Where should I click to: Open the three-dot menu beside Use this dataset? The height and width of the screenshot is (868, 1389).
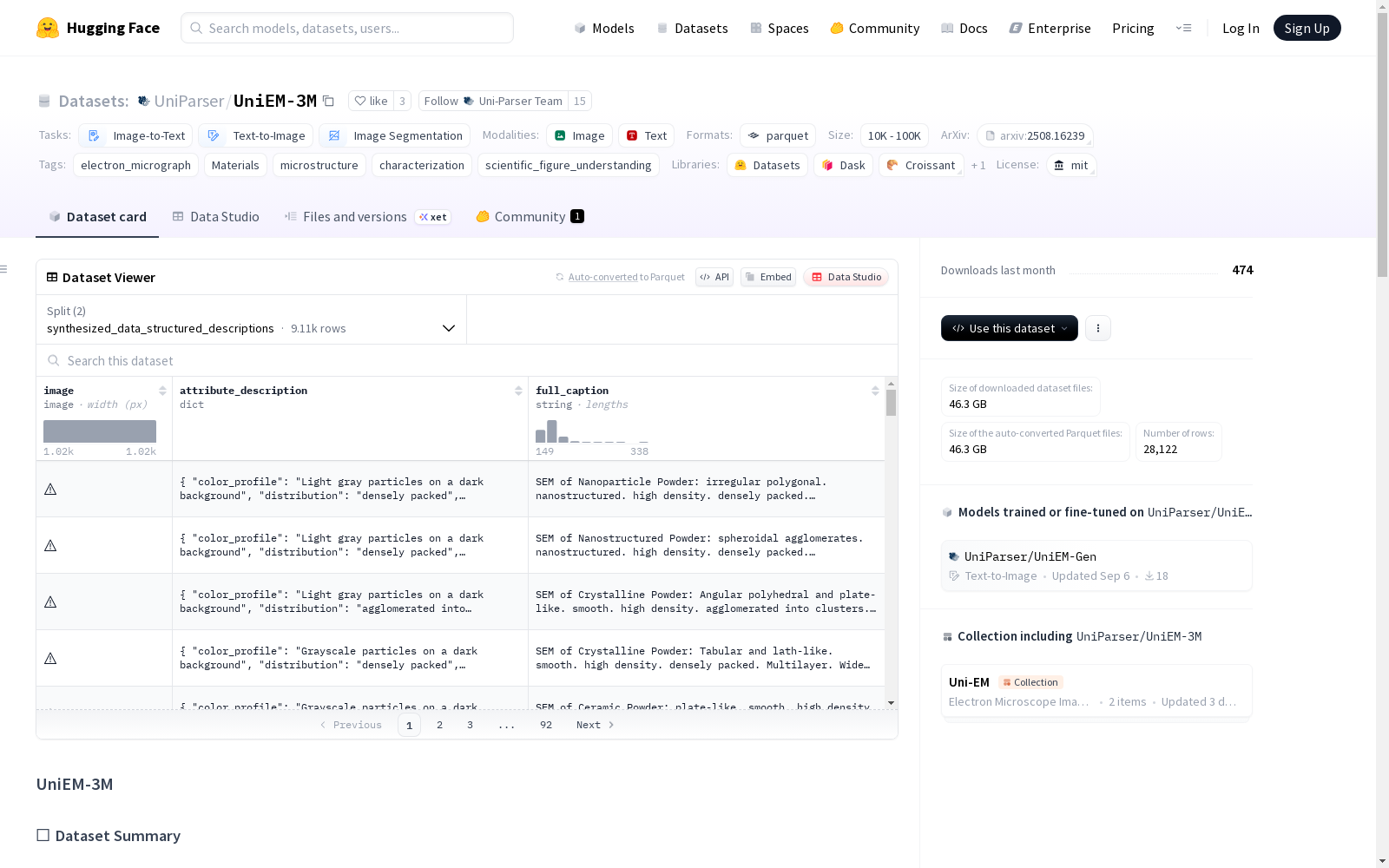point(1098,328)
